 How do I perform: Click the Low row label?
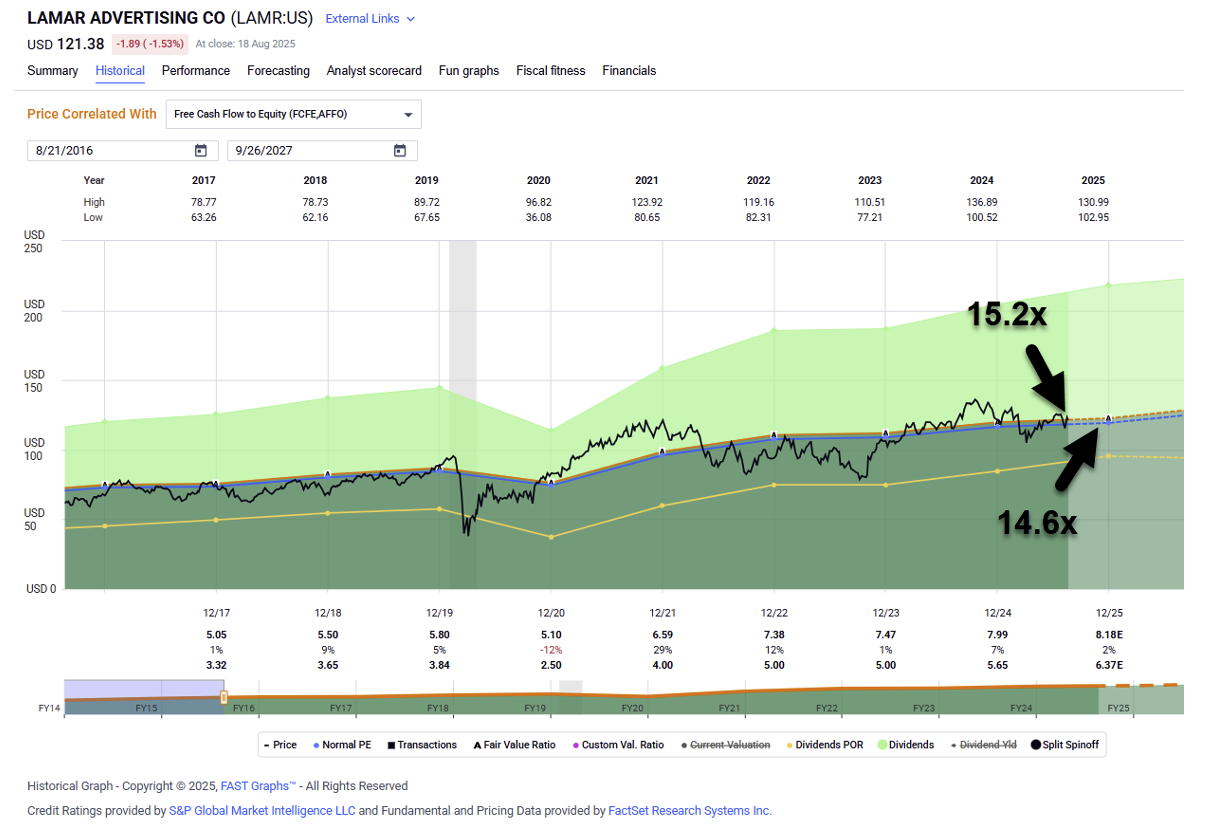pos(93,217)
